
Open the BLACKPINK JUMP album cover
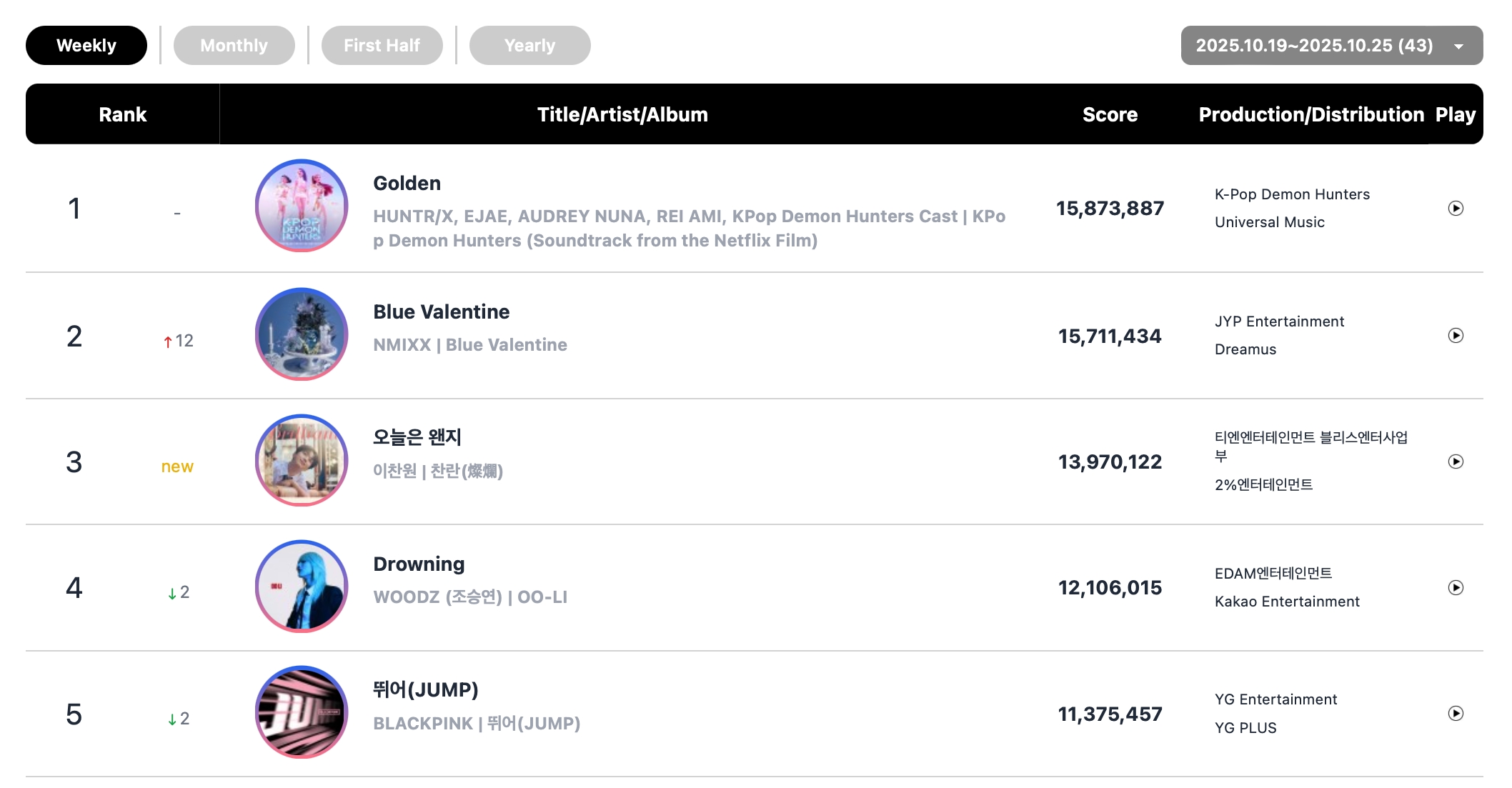pyautogui.click(x=302, y=712)
